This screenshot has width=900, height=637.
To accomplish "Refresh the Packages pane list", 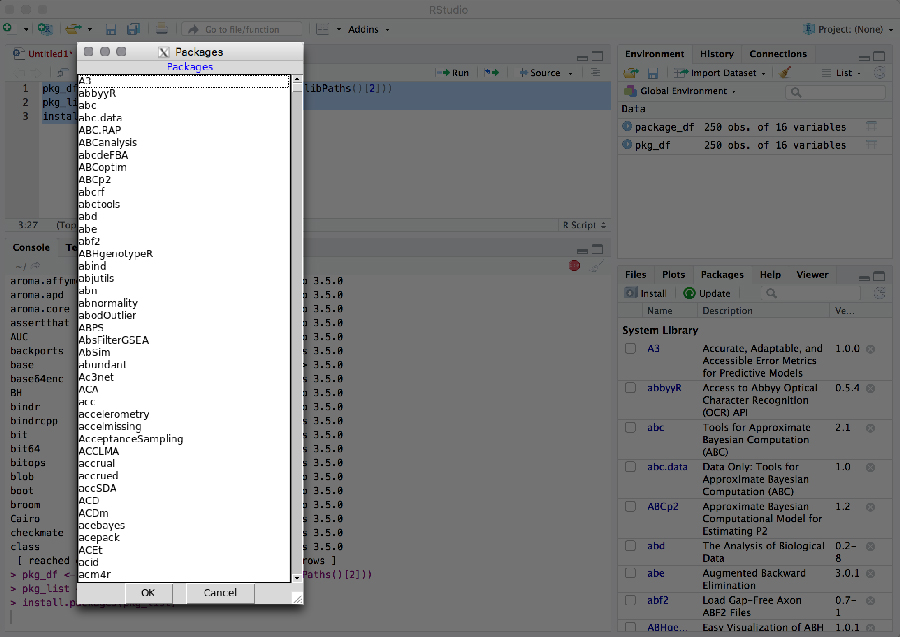I will 879,293.
